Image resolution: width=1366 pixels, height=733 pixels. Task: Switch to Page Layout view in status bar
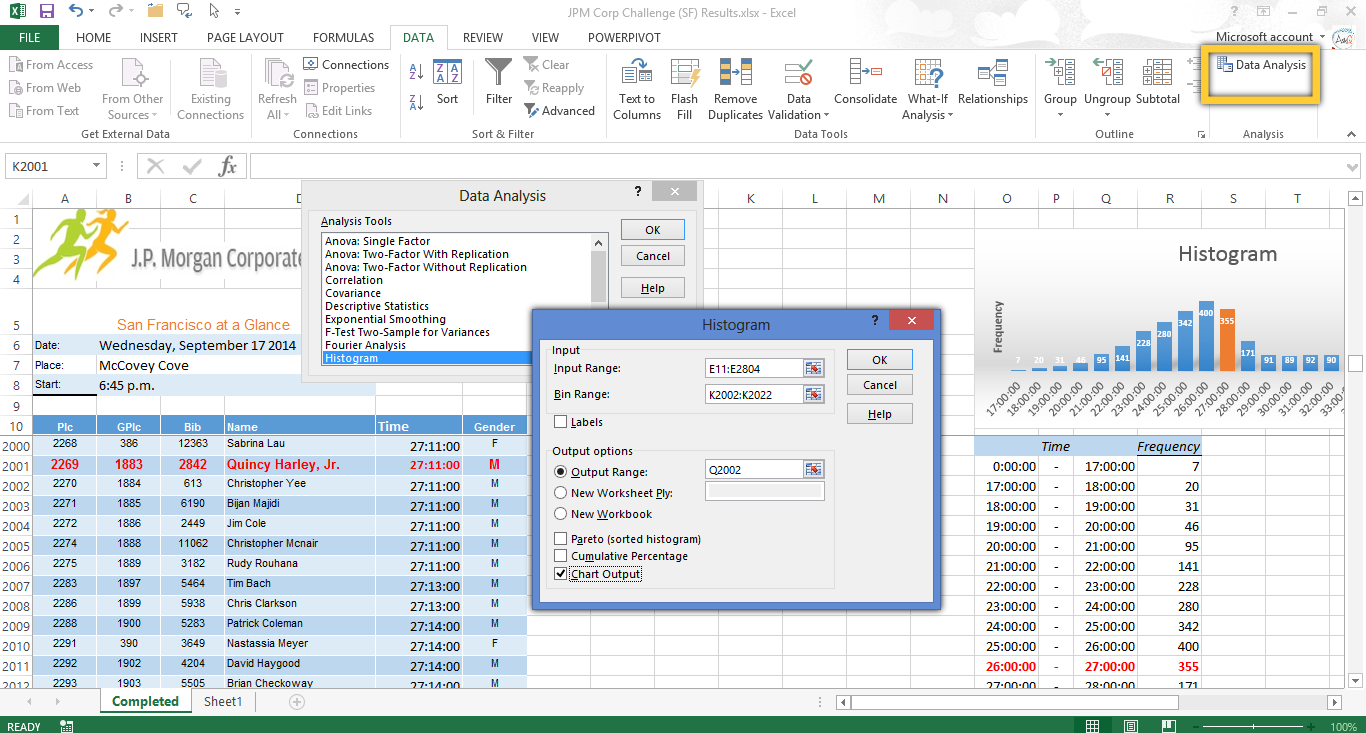point(1131,726)
